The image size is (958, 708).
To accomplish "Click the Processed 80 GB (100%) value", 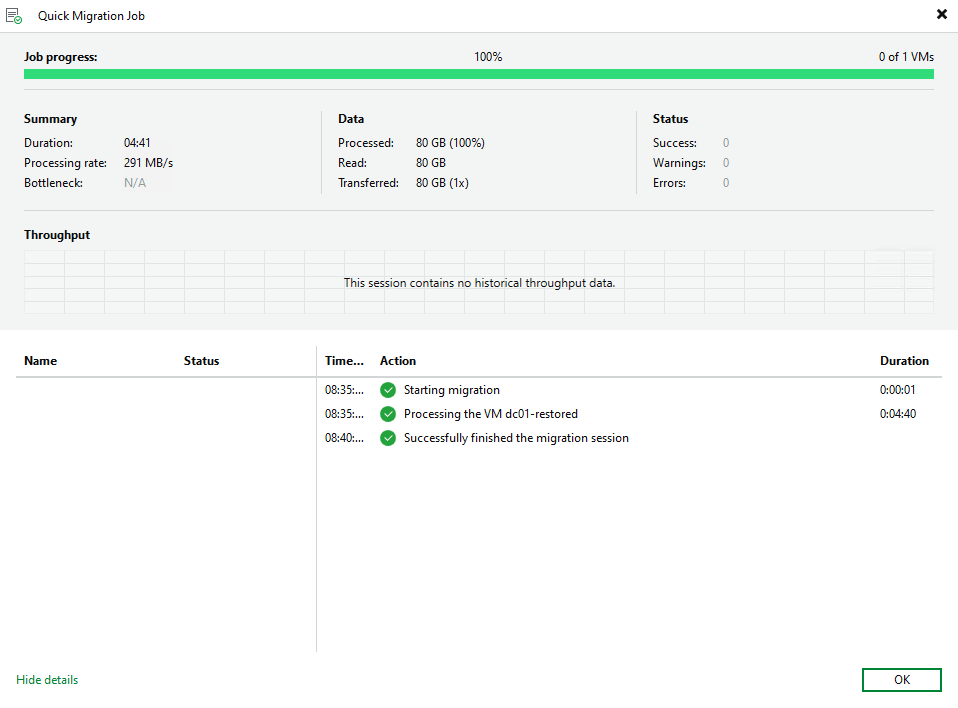I will pyautogui.click(x=450, y=143).
